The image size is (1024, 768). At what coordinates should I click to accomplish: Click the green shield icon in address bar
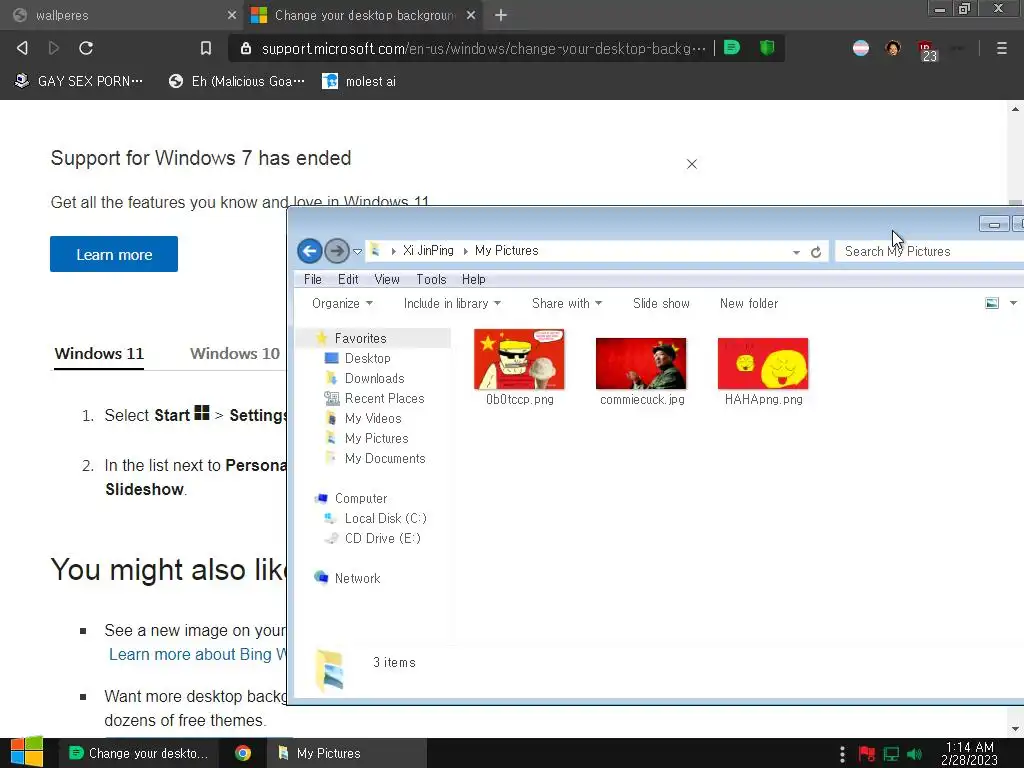click(767, 48)
